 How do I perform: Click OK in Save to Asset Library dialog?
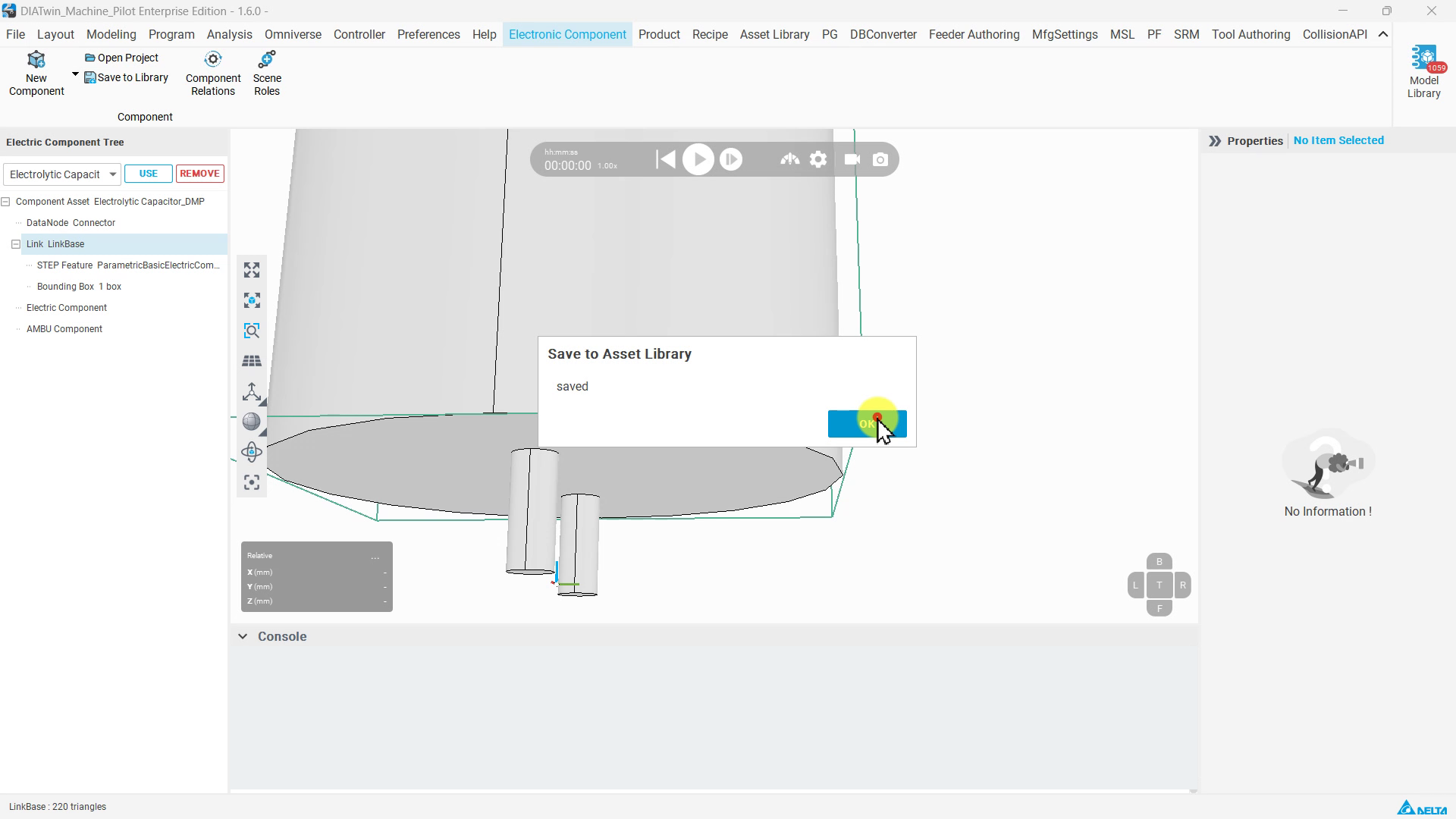[867, 424]
